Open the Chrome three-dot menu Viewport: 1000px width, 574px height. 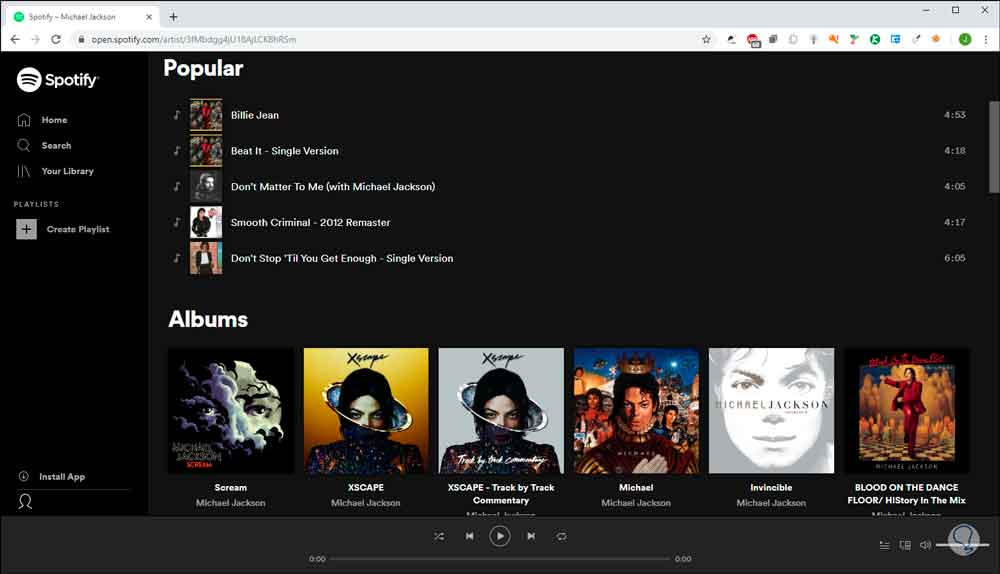pyautogui.click(x=986, y=40)
